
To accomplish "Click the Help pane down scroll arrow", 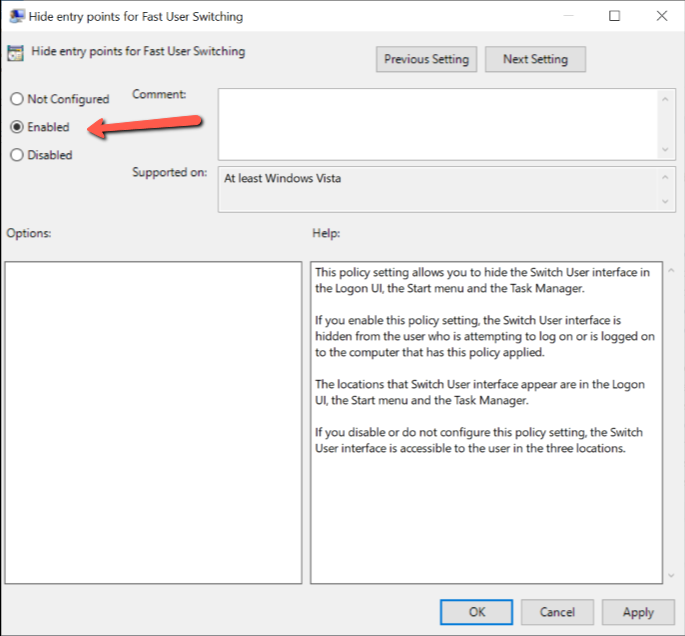I will tap(671, 576).
